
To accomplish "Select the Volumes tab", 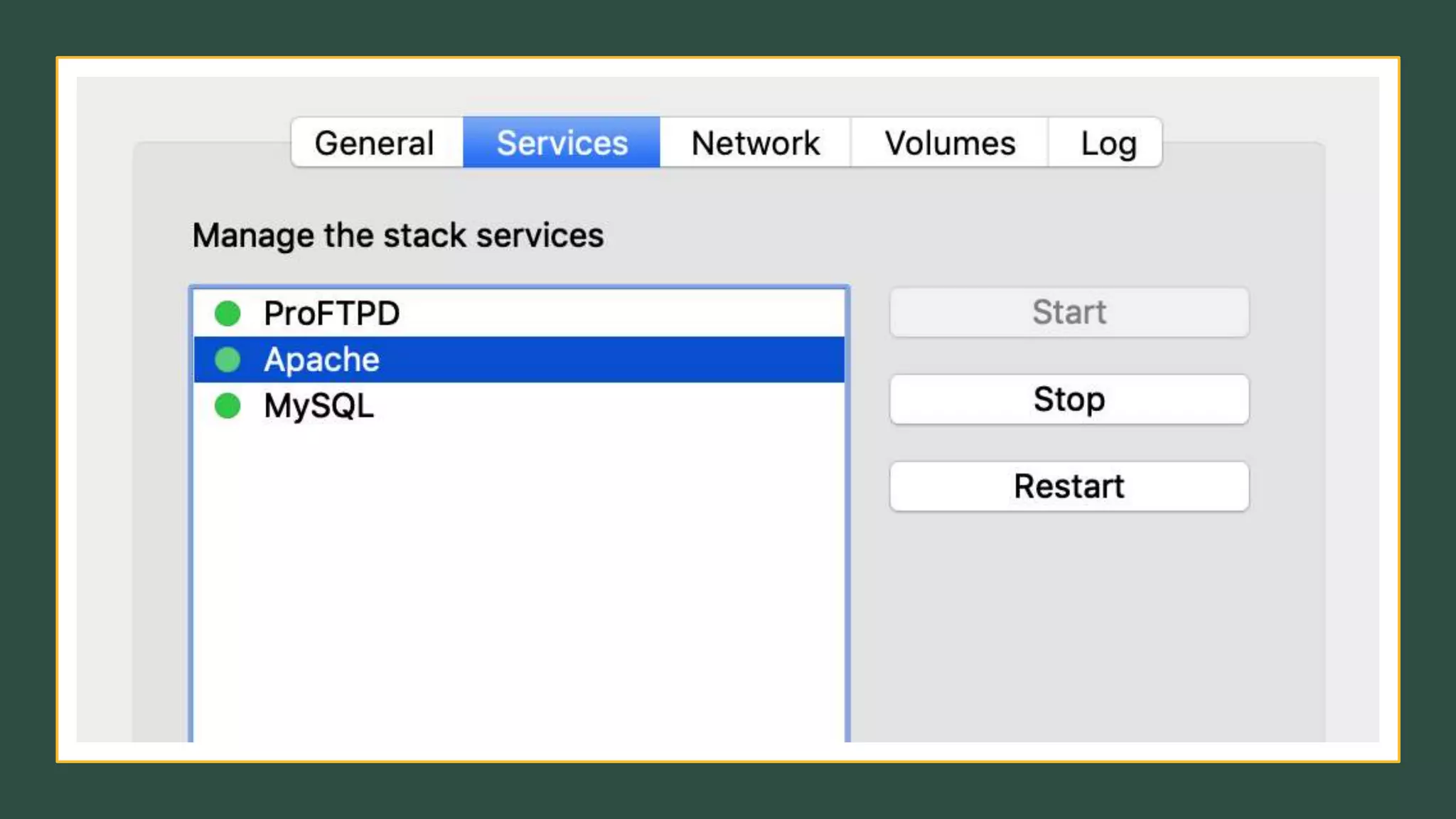I will 950,143.
